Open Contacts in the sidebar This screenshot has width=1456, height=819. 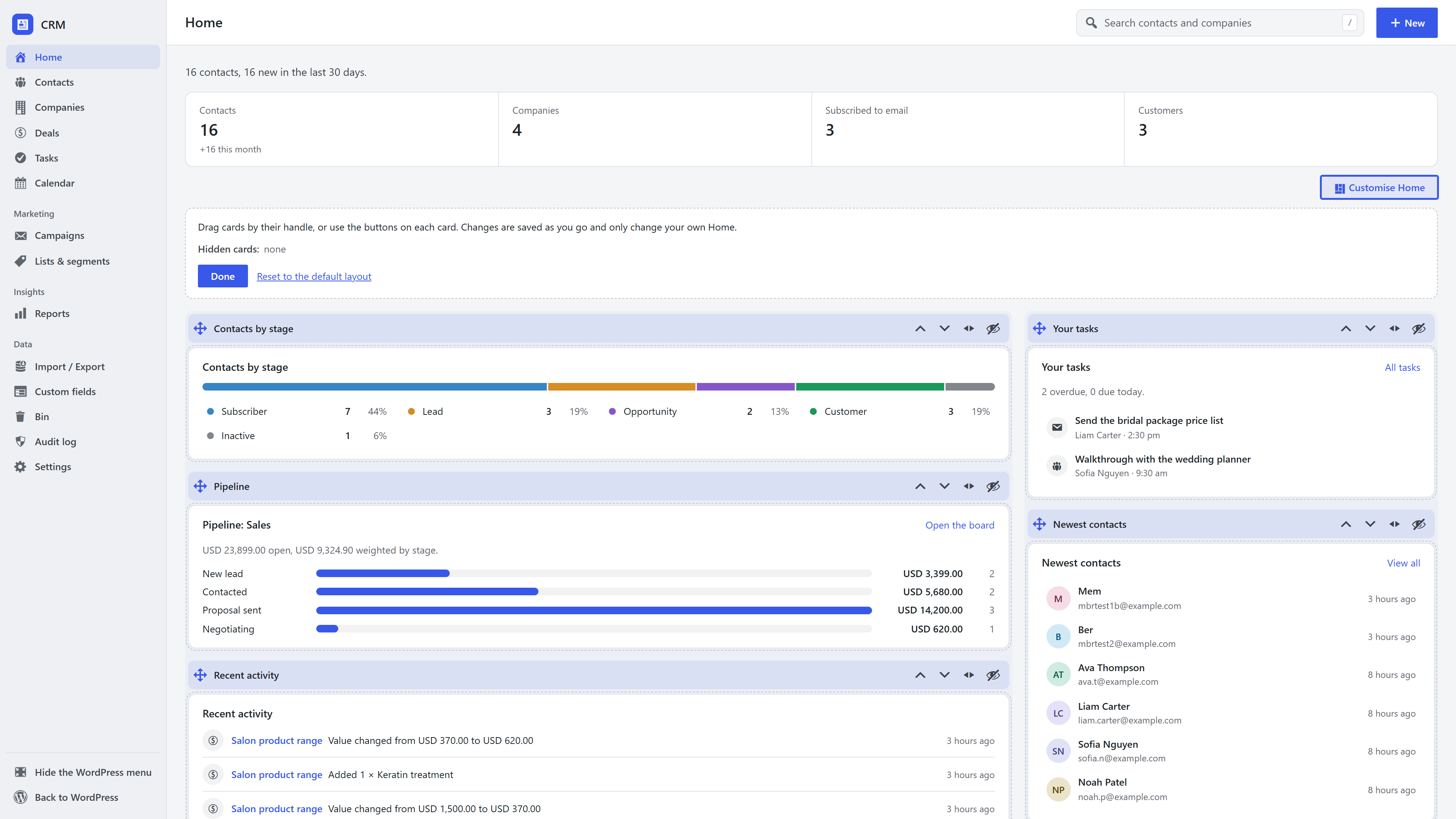click(83, 82)
